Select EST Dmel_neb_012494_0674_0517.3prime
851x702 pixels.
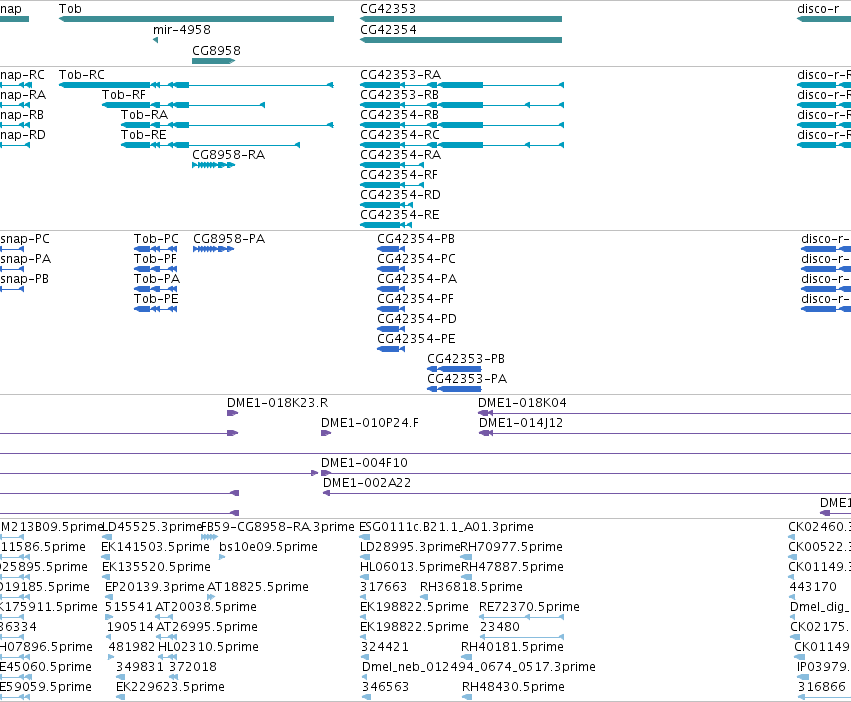point(479,668)
